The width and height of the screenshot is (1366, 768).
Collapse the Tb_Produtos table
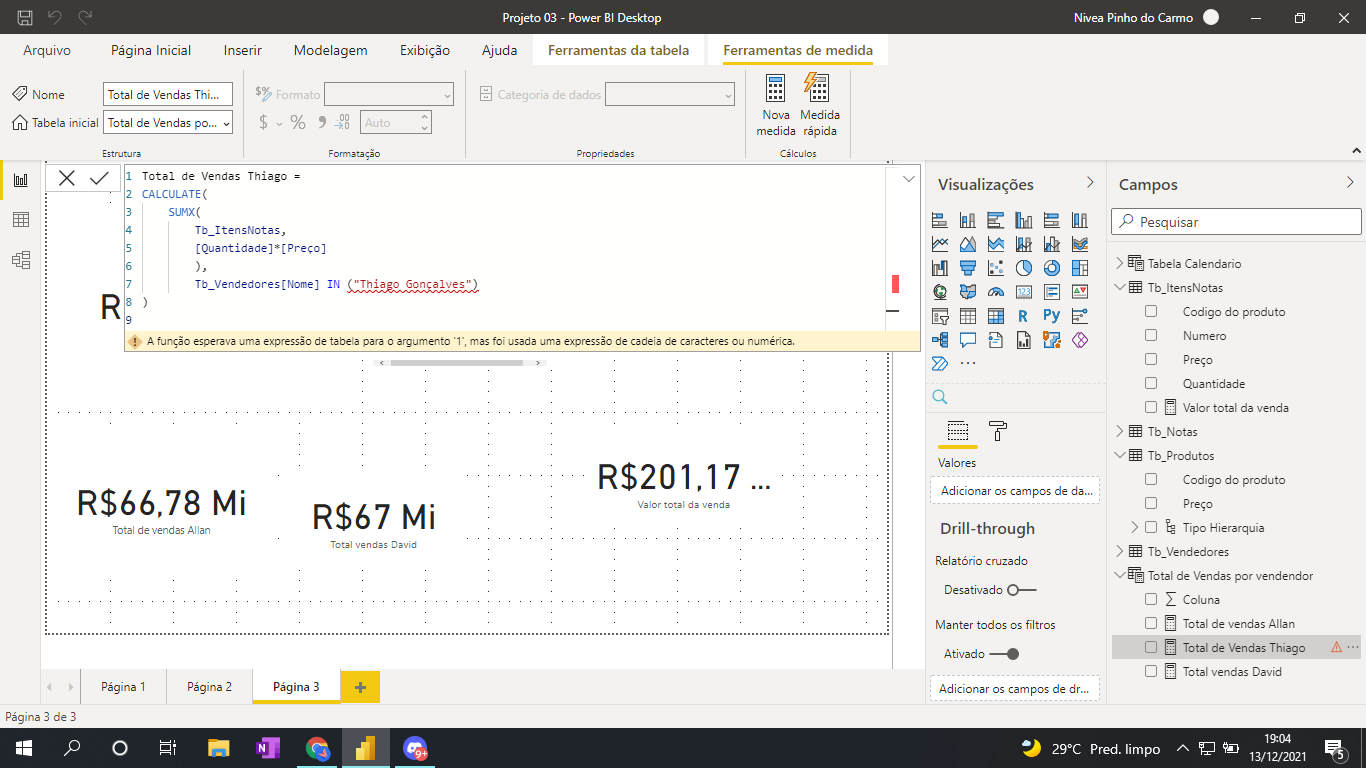point(1119,456)
